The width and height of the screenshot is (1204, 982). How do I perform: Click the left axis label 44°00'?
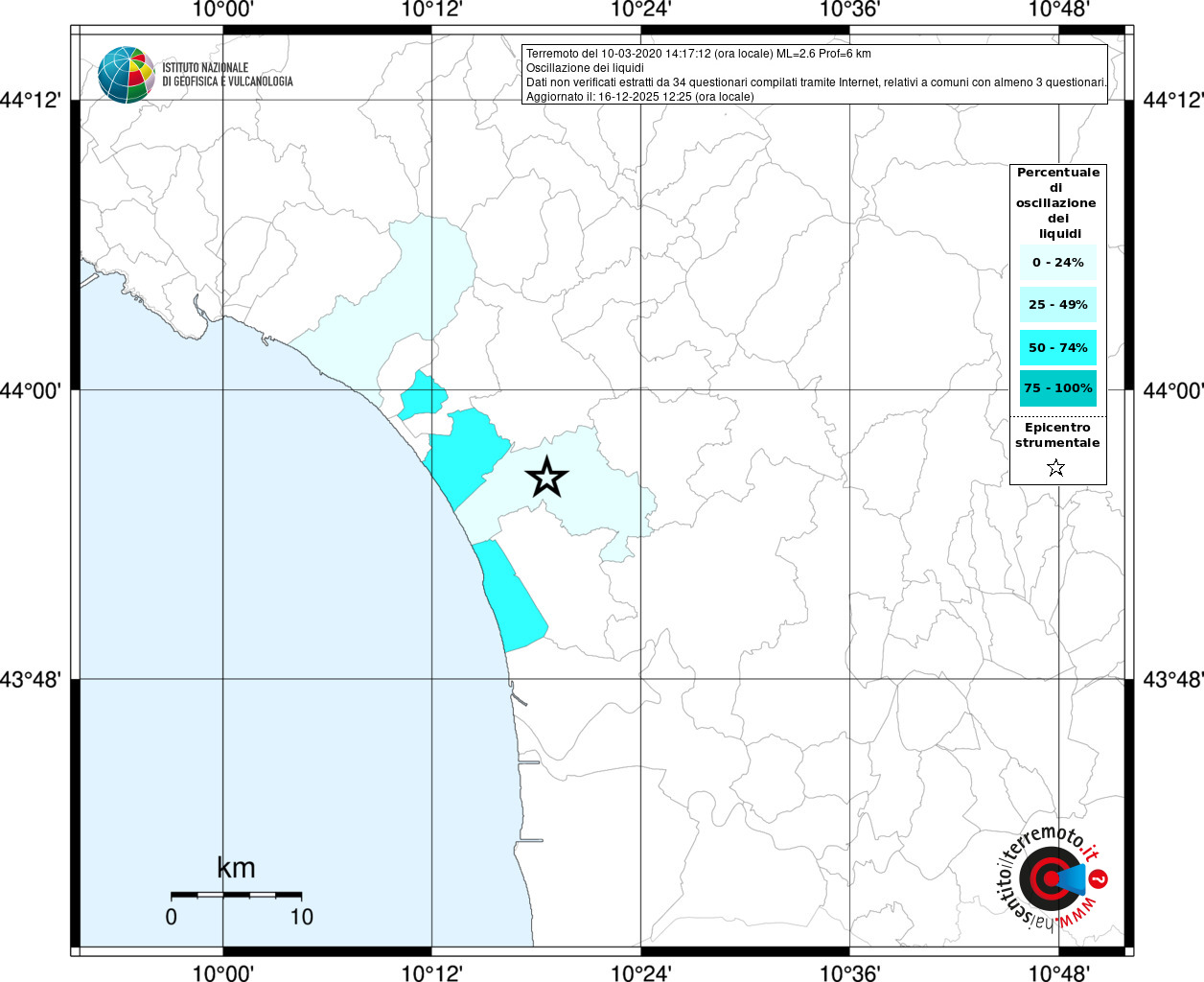click(31, 390)
